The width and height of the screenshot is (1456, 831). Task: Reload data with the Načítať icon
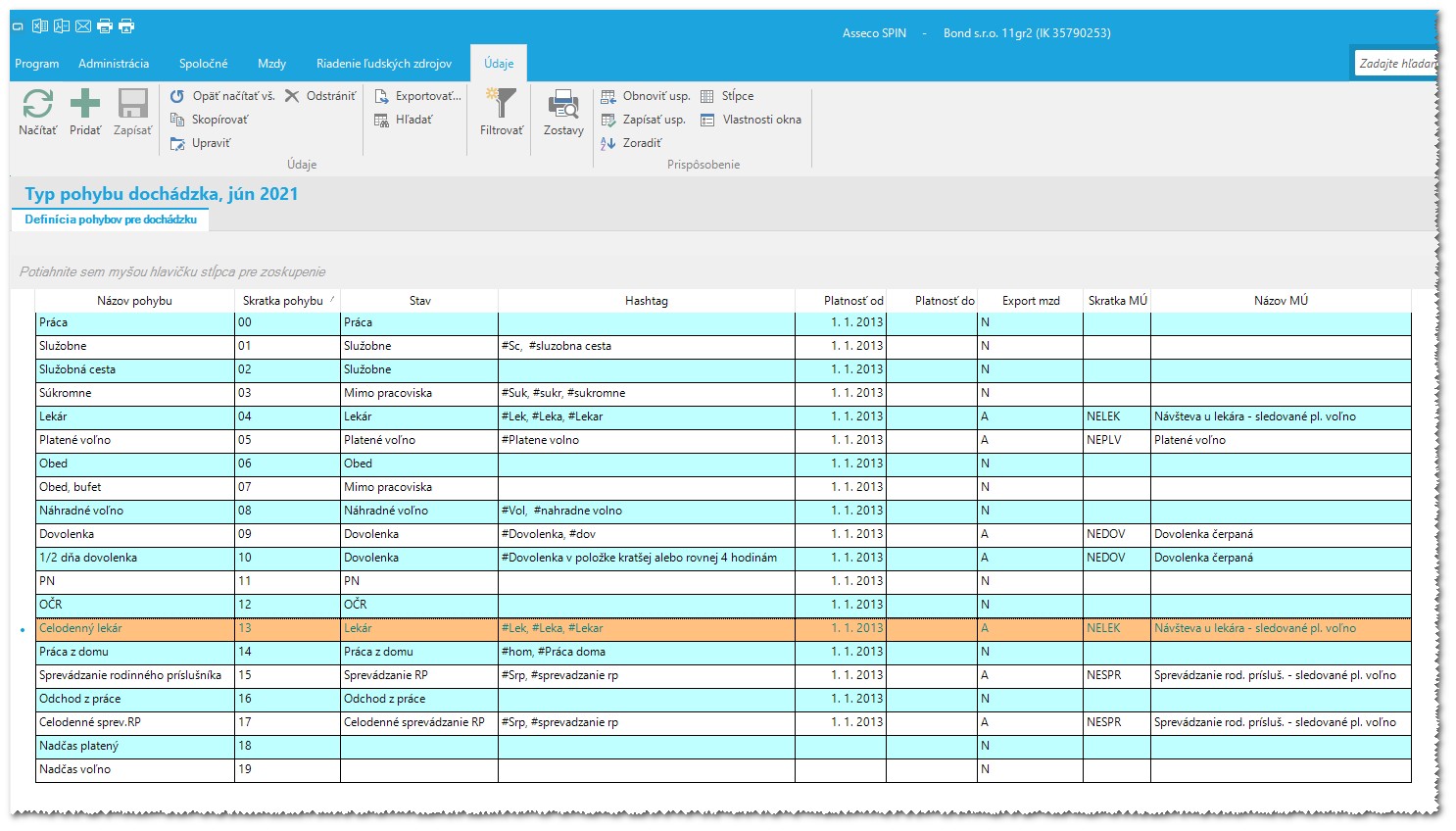[37, 112]
